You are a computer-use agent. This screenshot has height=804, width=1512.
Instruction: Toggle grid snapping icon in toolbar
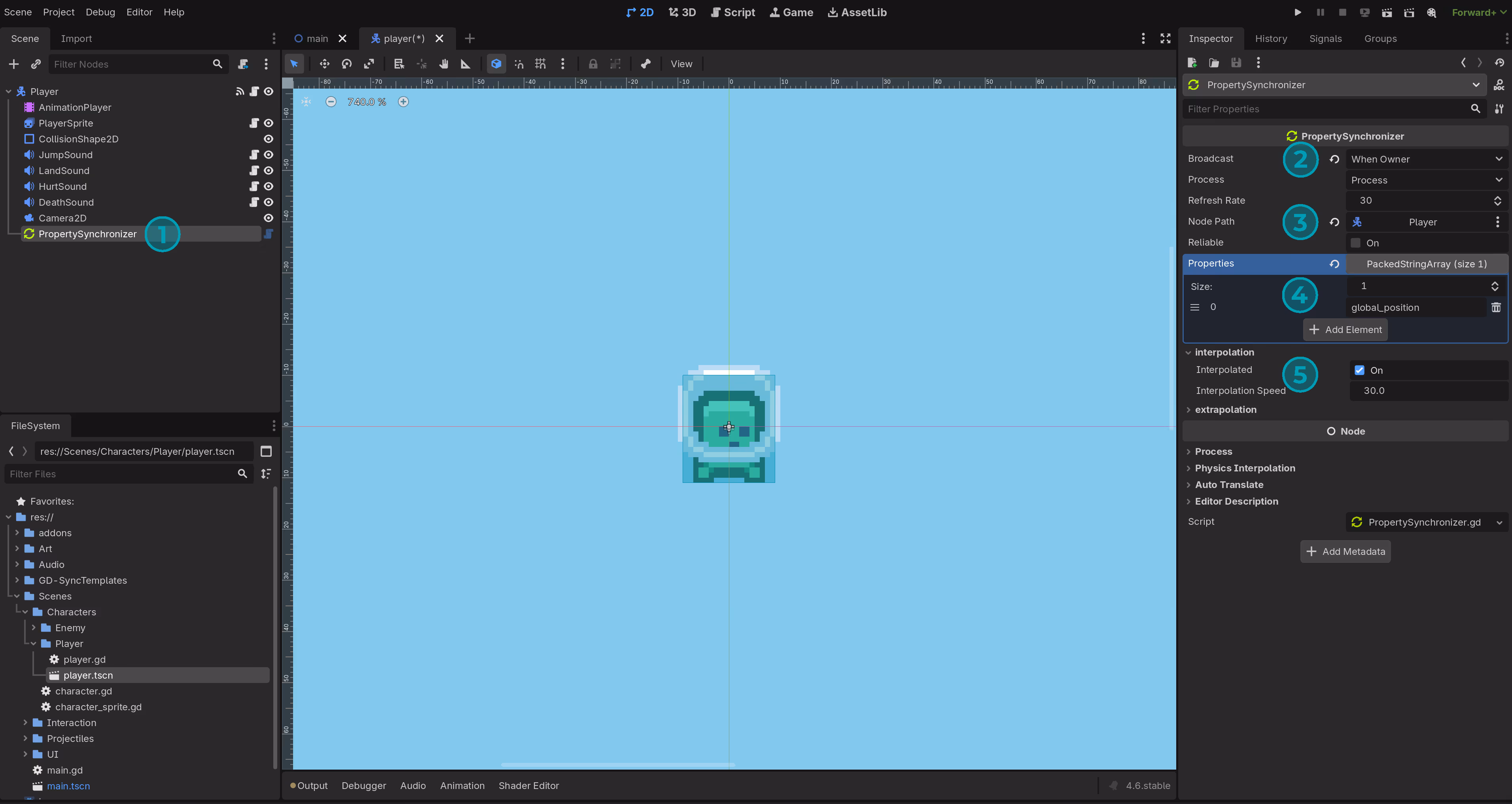coord(540,64)
